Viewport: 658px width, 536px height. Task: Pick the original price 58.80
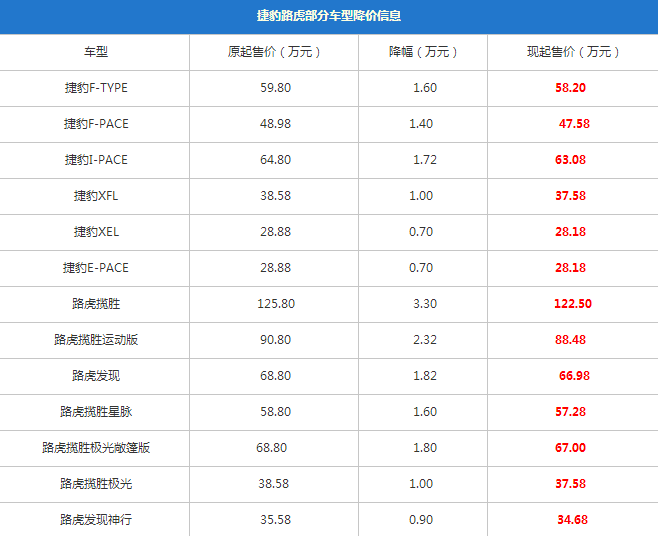[275, 412]
